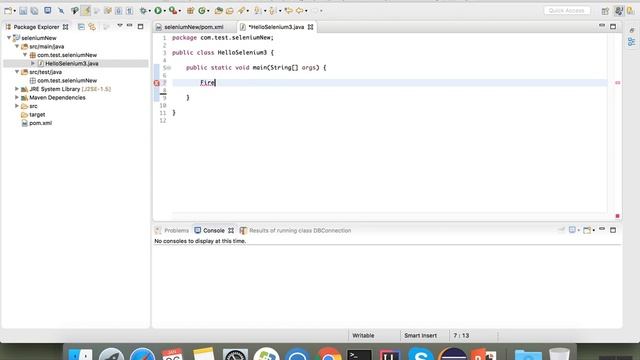Click the Open Type folder icon
640x360 pixels.
[x=219, y=11]
